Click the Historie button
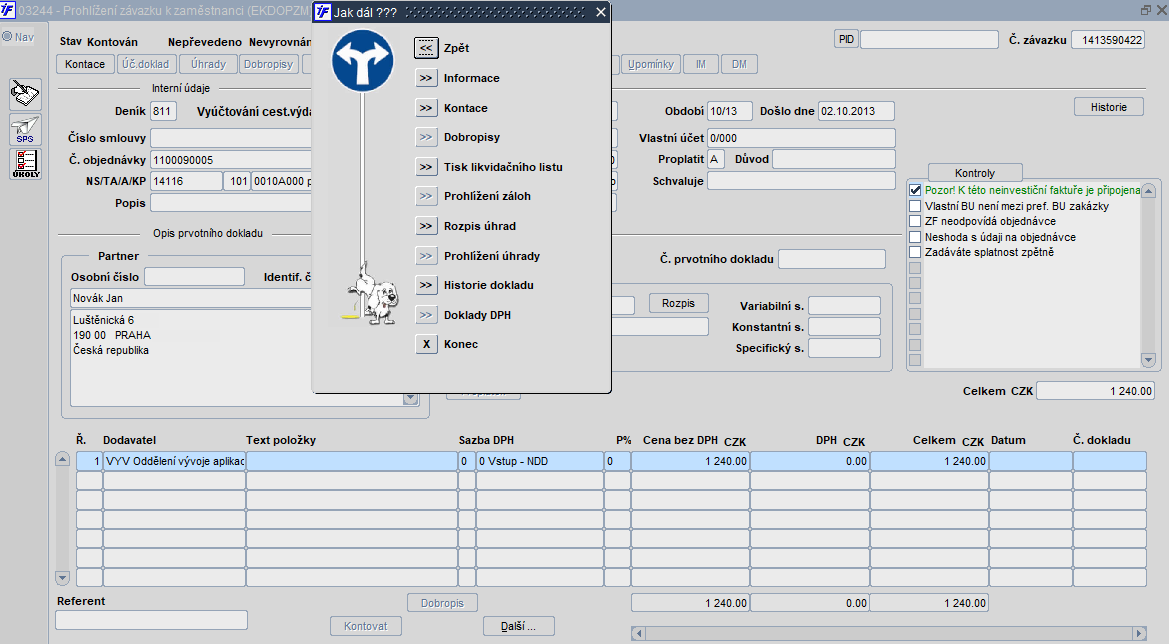This screenshot has width=1169, height=644. [x=1109, y=107]
